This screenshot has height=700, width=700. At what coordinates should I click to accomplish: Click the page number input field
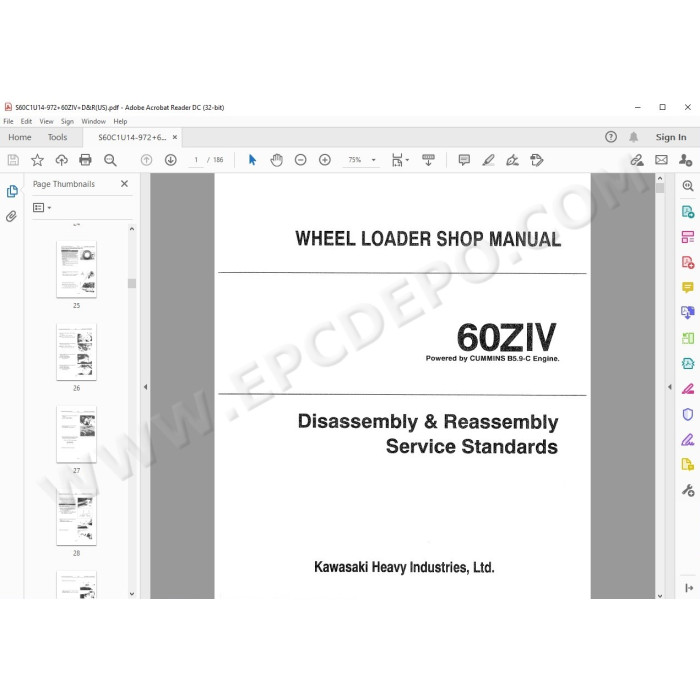[196, 160]
